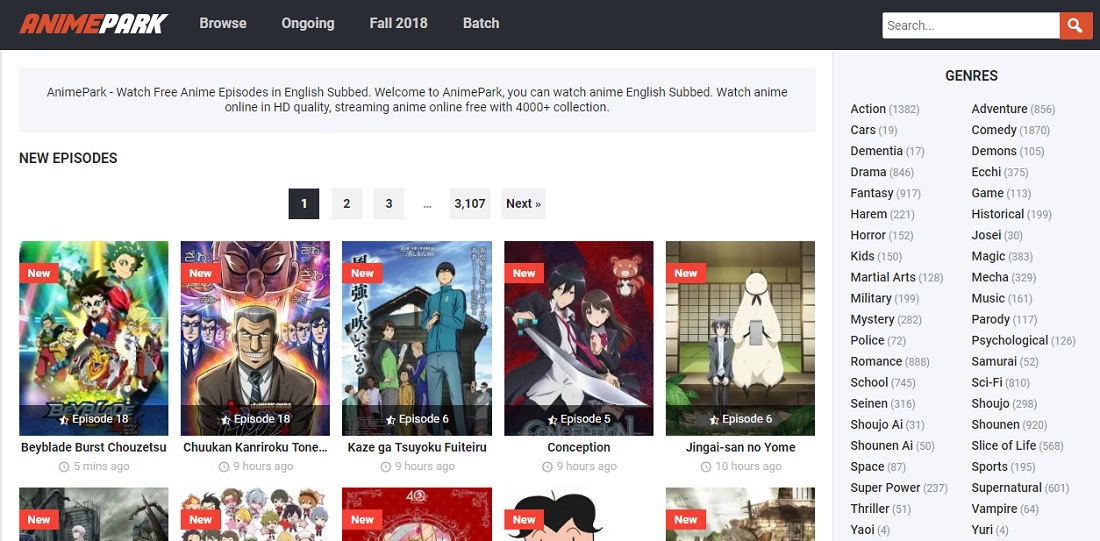This screenshot has width=1100, height=541.
Task: Open the Batch menu item
Action: tap(481, 23)
